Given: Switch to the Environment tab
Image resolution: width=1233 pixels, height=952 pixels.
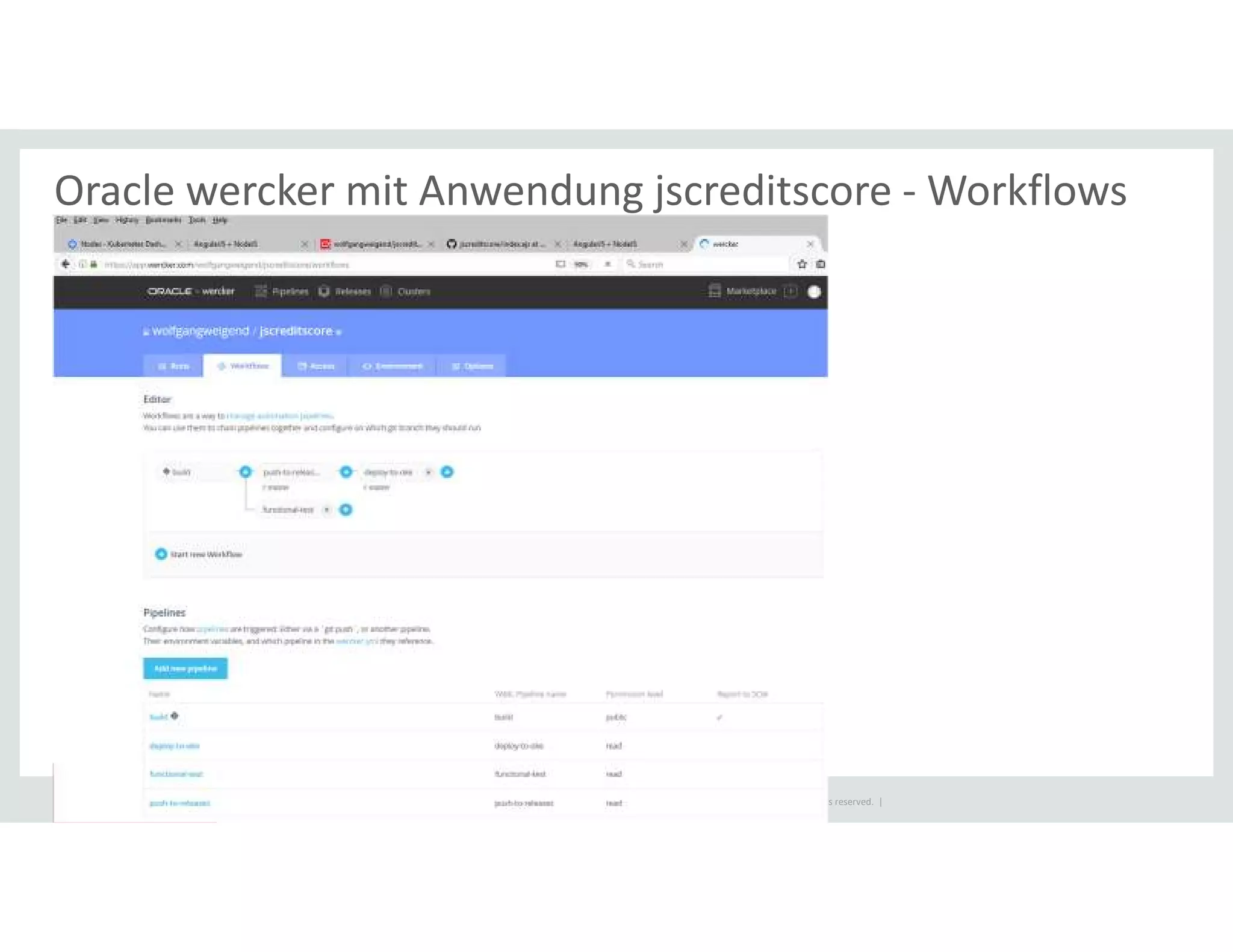Looking at the screenshot, I should (393, 366).
